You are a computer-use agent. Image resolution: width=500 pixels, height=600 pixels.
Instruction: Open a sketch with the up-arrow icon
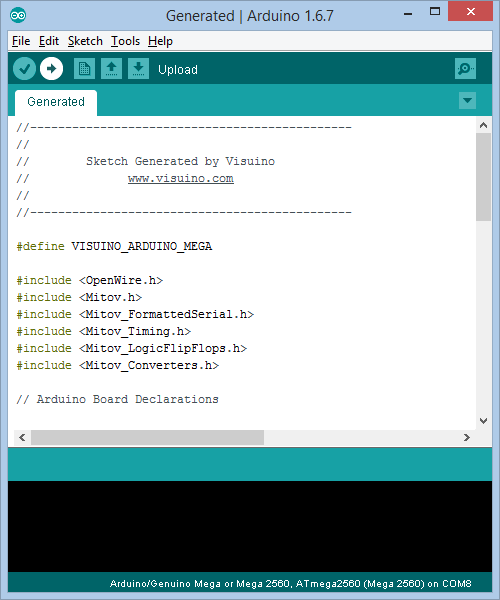point(111,69)
